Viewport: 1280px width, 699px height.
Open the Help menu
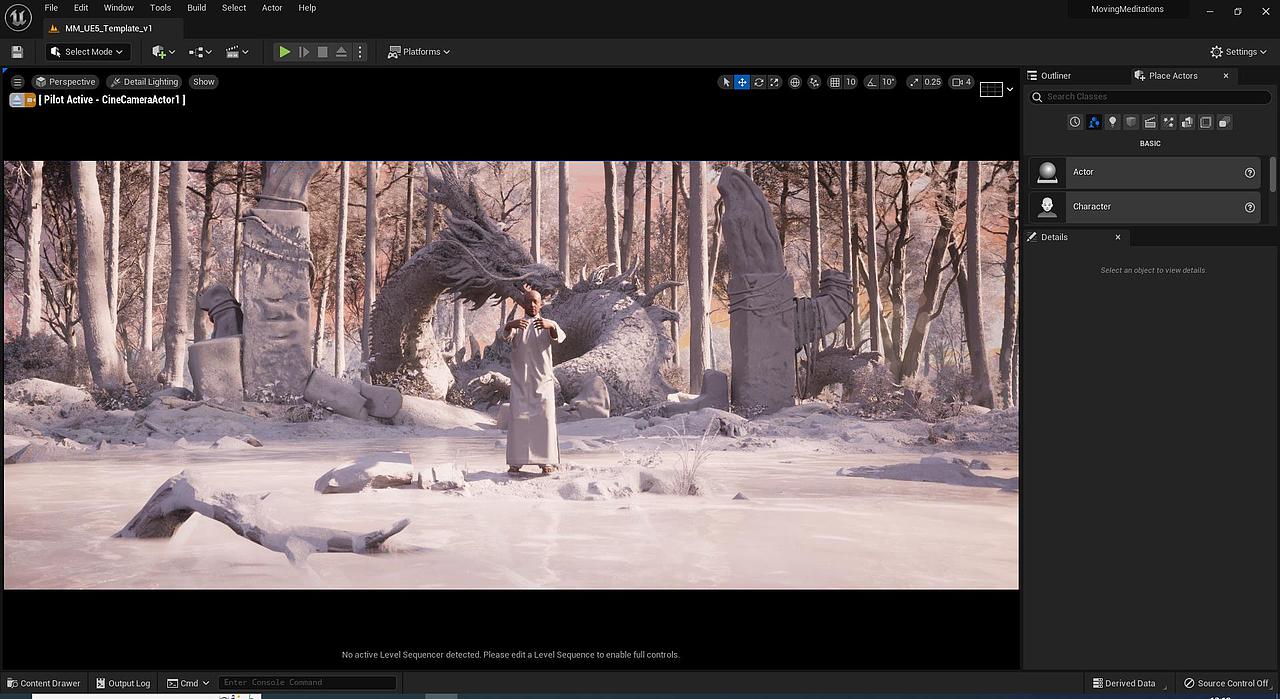click(307, 8)
